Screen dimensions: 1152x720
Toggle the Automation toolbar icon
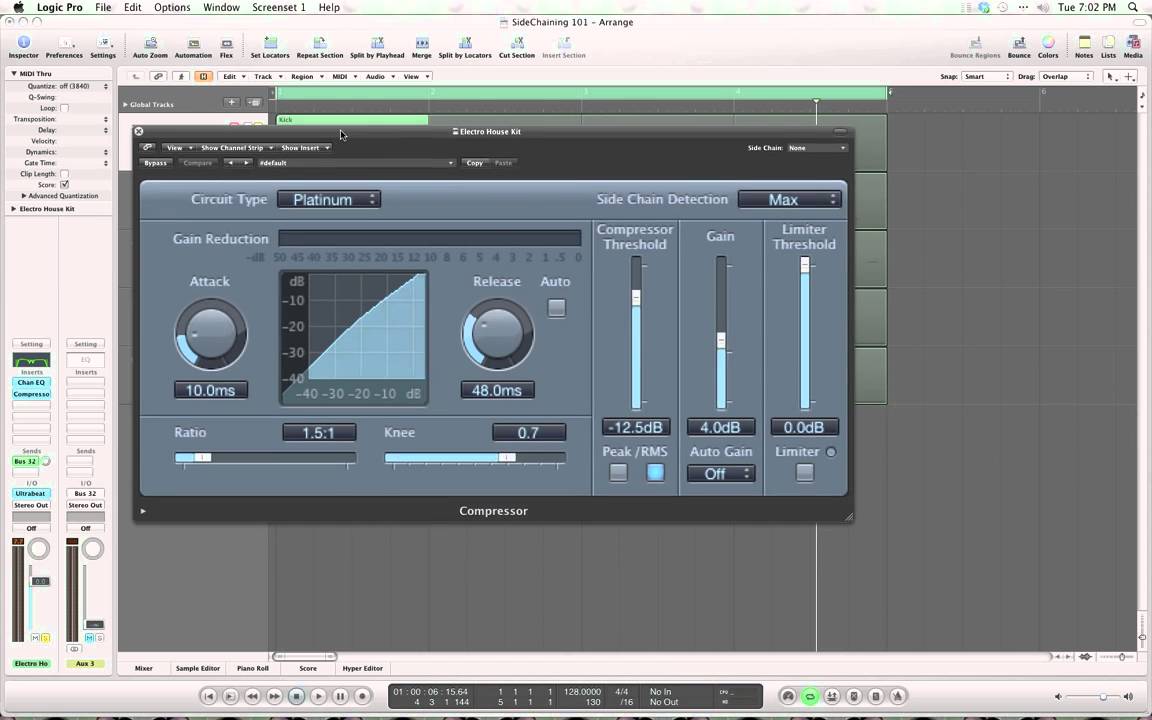coord(193,47)
